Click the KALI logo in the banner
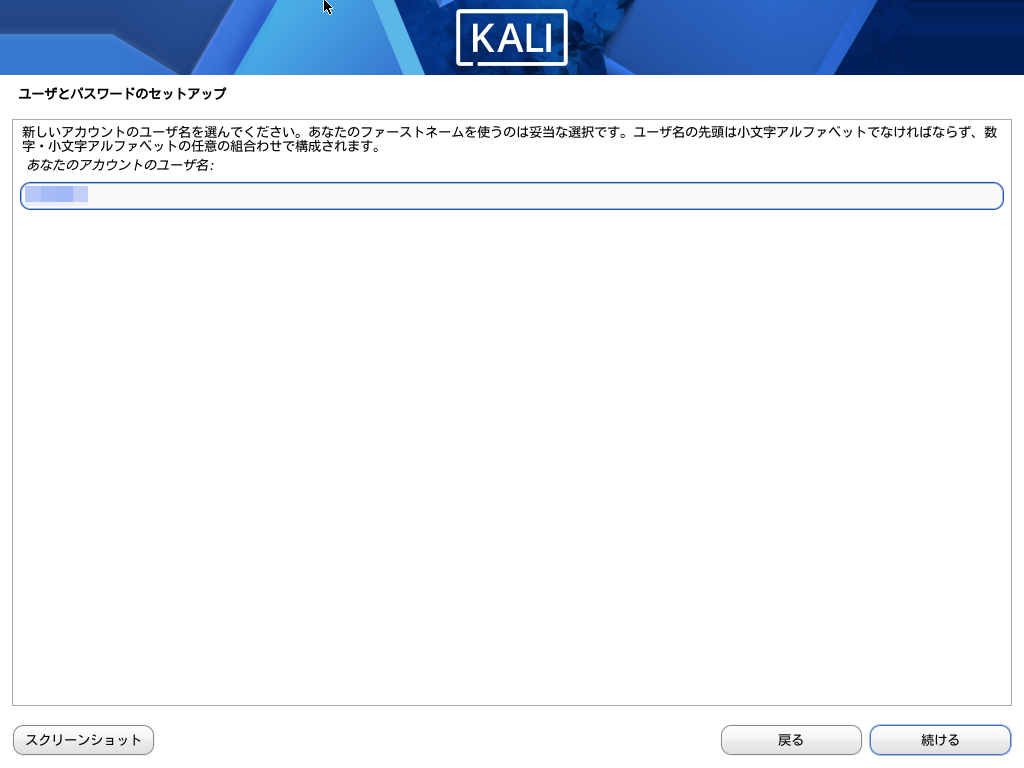The image size is (1024, 768). (x=511, y=38)
